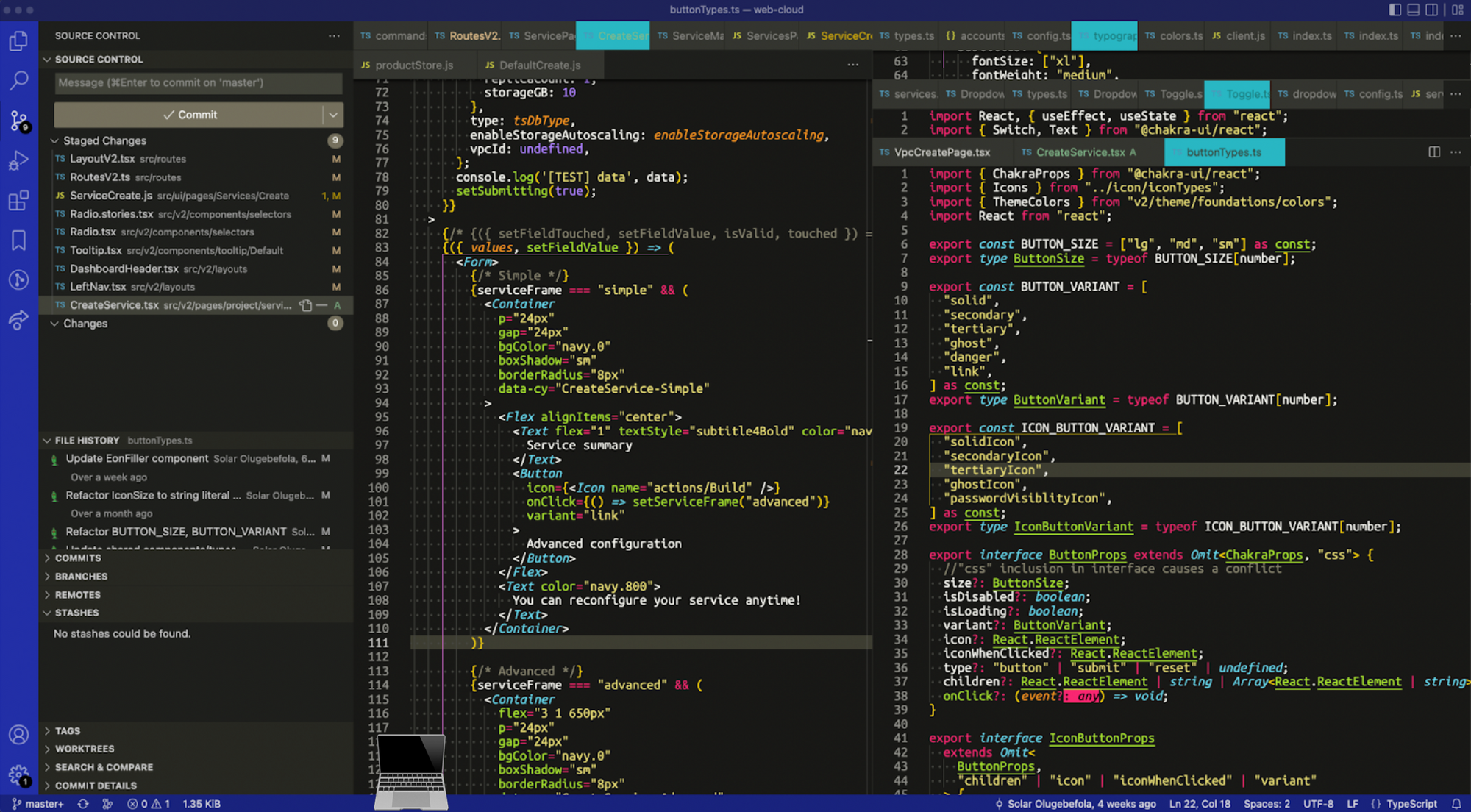Click split editor icon beside buttonTypes.ts tab
This screenshot has width=1471, height=812.
pyautogui.click(x=1433, y=152)
